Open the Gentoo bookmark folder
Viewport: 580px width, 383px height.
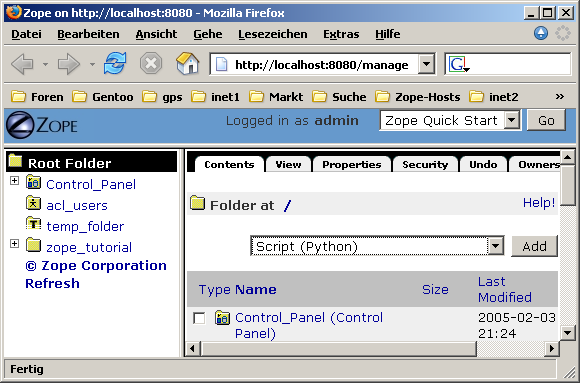(102, 97)
